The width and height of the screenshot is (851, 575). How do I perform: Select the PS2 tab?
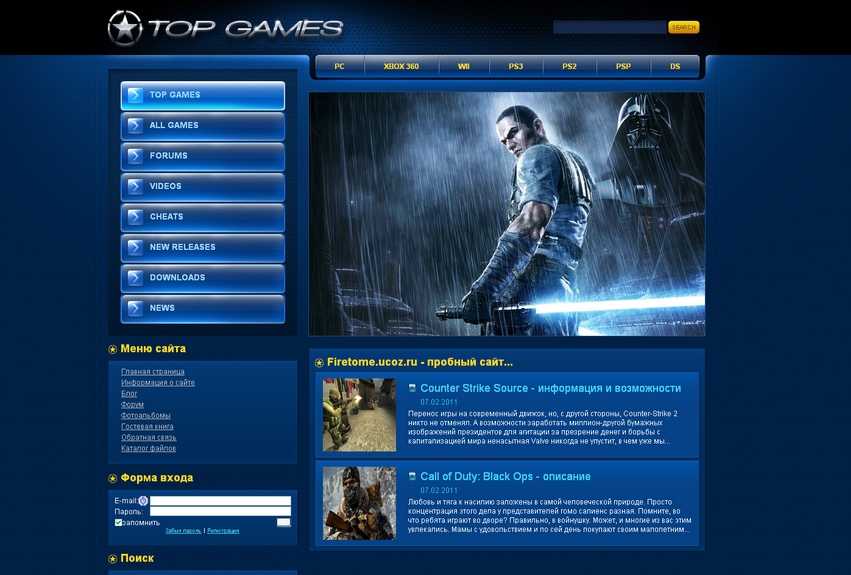[569, 66]
